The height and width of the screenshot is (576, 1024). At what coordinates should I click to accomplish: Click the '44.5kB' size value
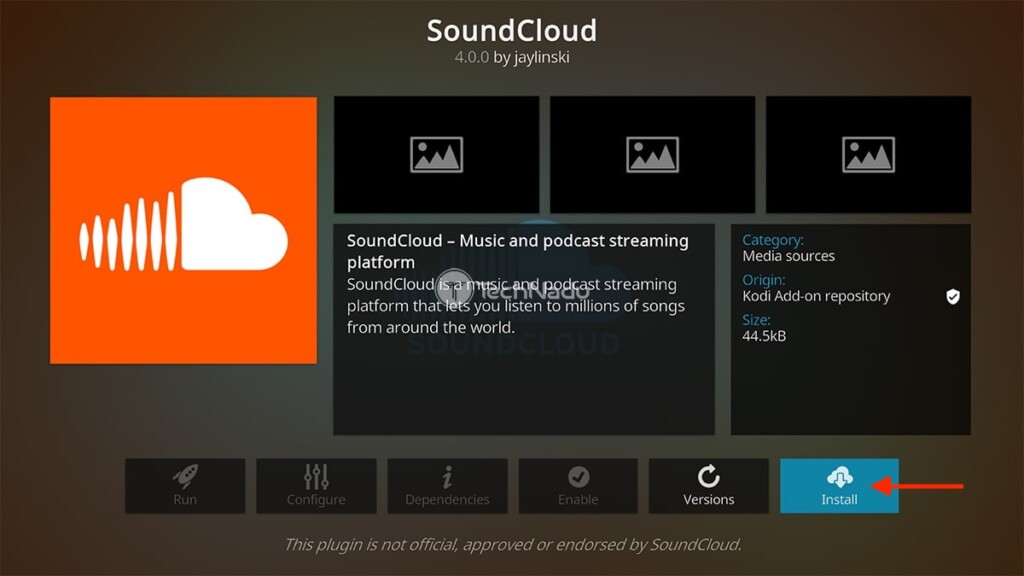764,336
